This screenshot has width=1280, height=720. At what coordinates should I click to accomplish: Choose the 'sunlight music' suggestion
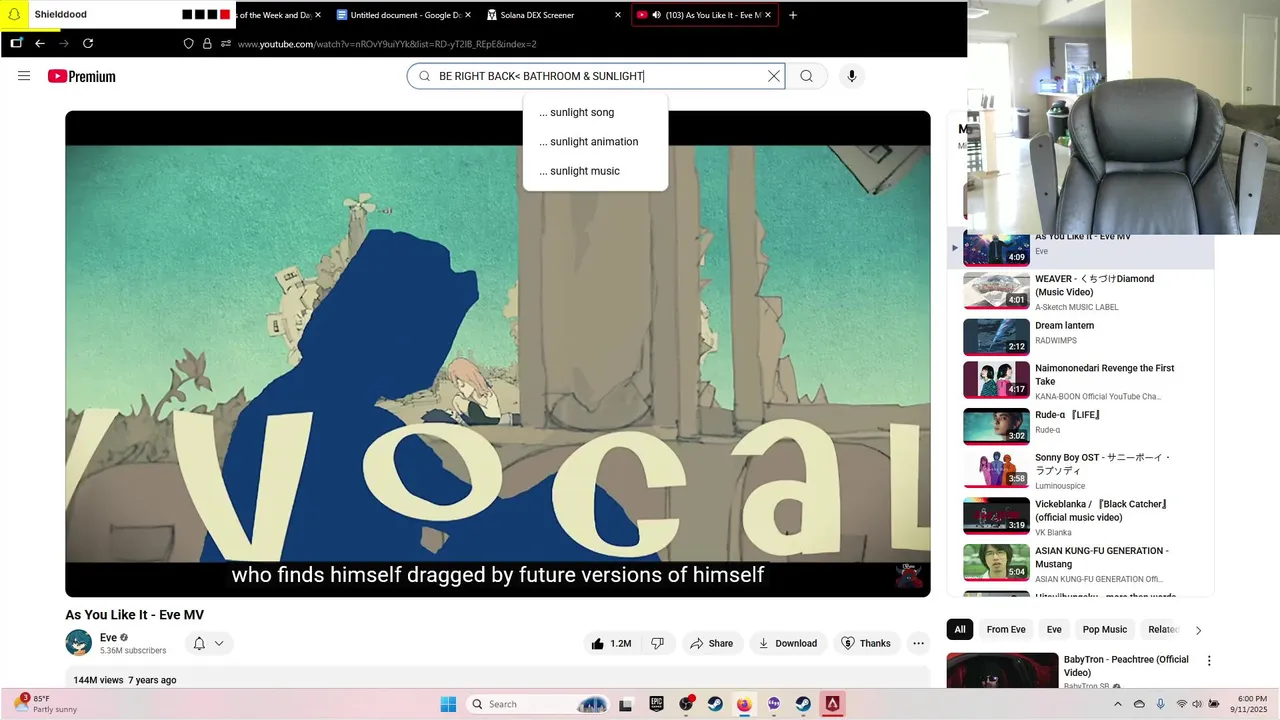pyautogui.click(x=595, y=171)
